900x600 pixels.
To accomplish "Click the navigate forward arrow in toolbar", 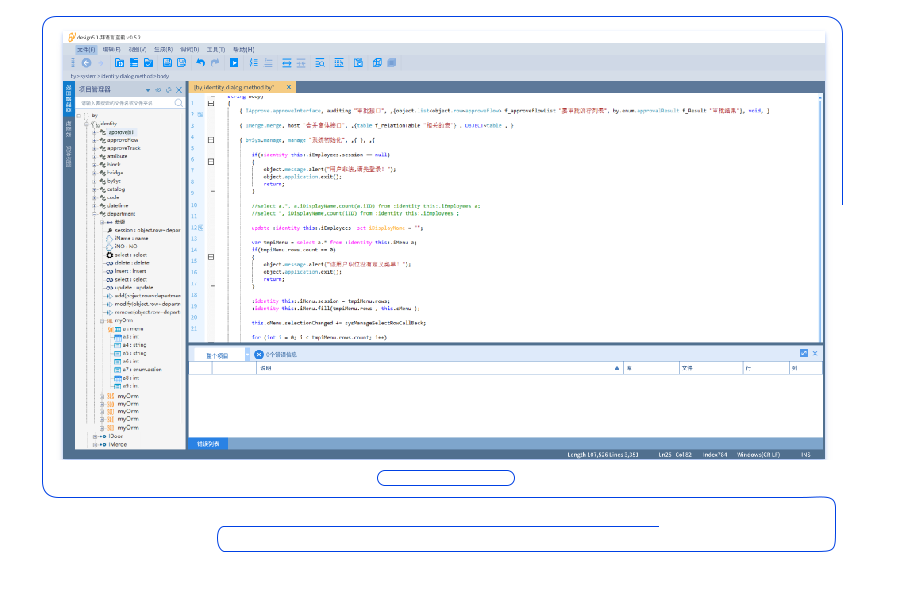I will (x=100, y=63).
